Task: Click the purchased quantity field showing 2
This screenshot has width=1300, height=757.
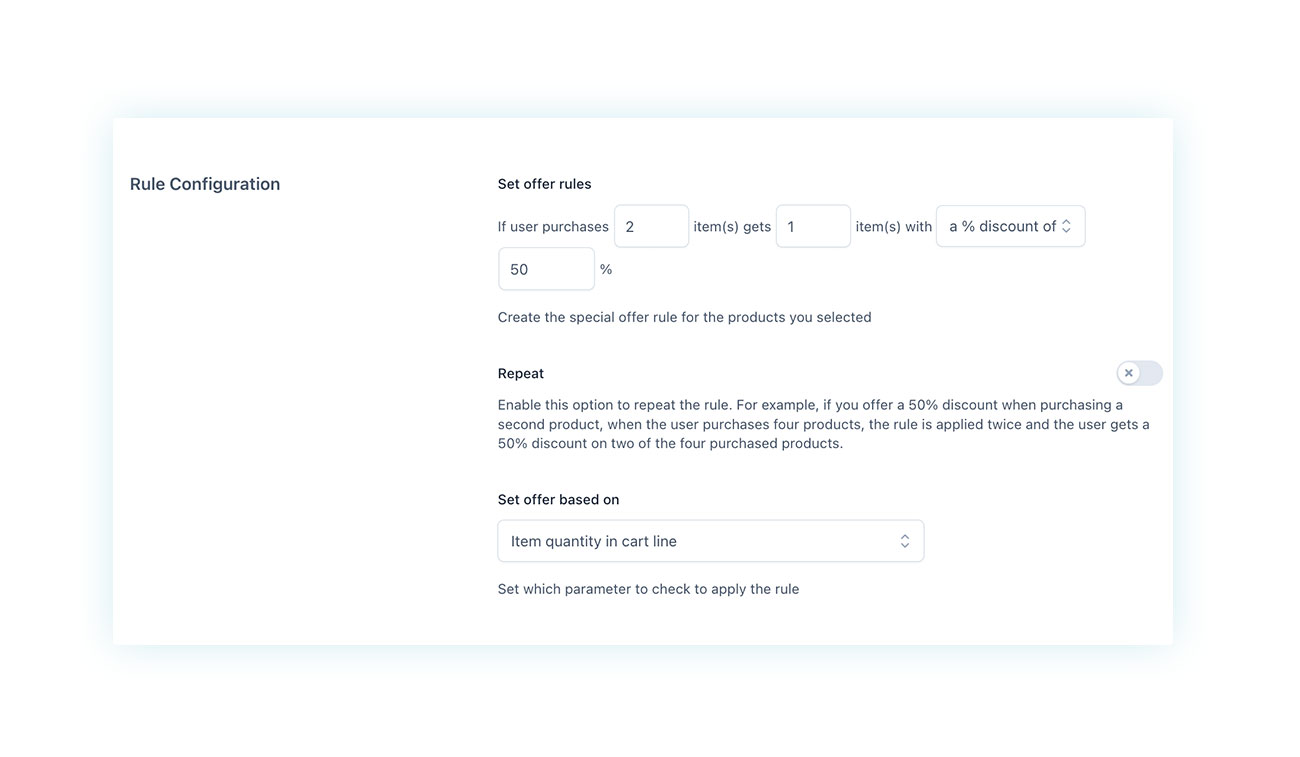Action: pos(651,226)
